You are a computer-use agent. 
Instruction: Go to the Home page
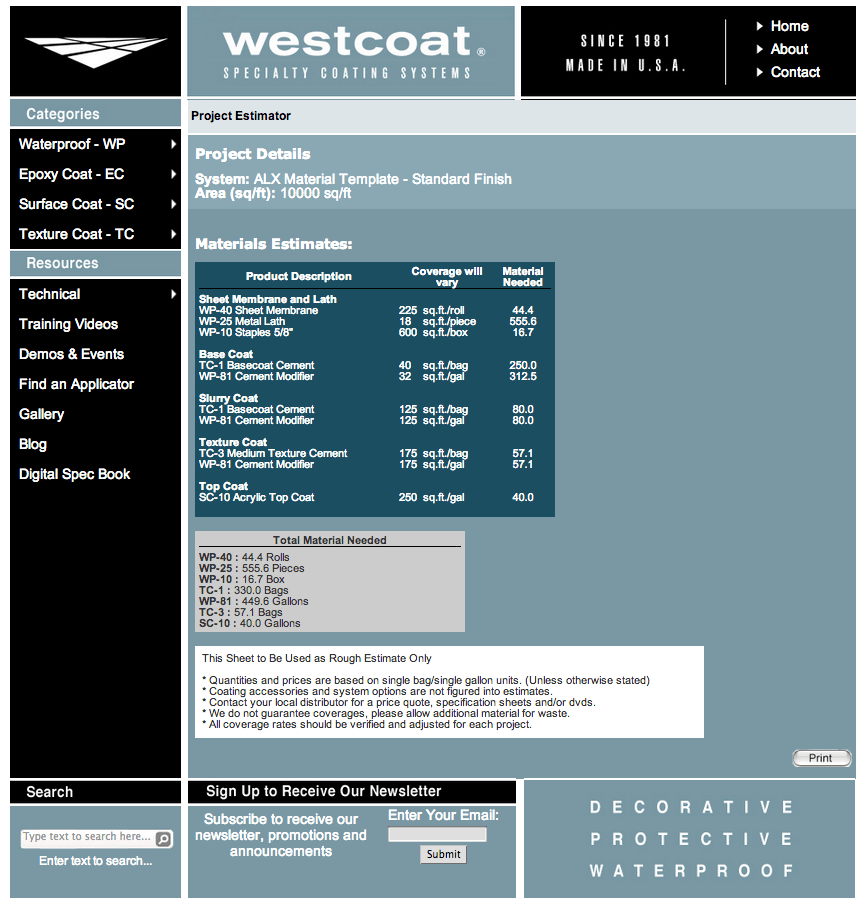(x=789, y=26)
